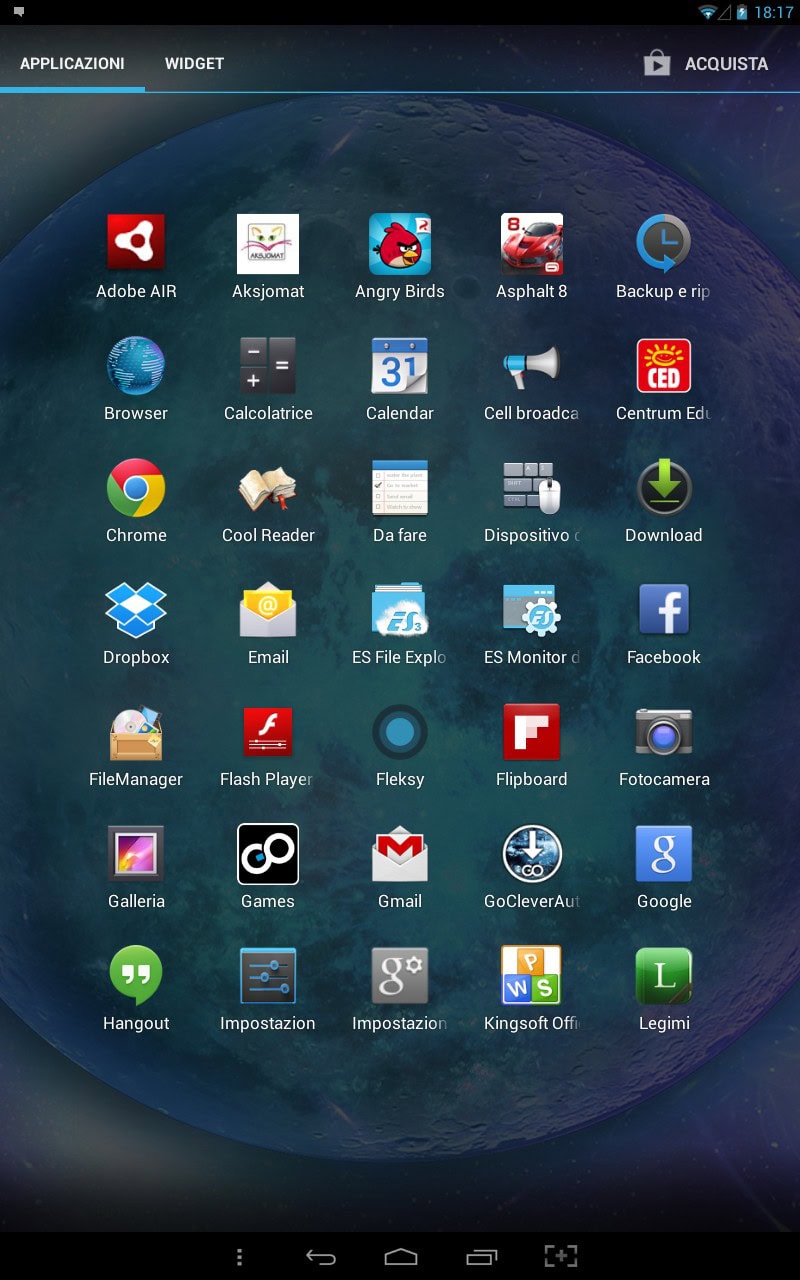Tap the battery status icon
Viewport: 800px width, 1280px height.
click(x=741, y=12)
